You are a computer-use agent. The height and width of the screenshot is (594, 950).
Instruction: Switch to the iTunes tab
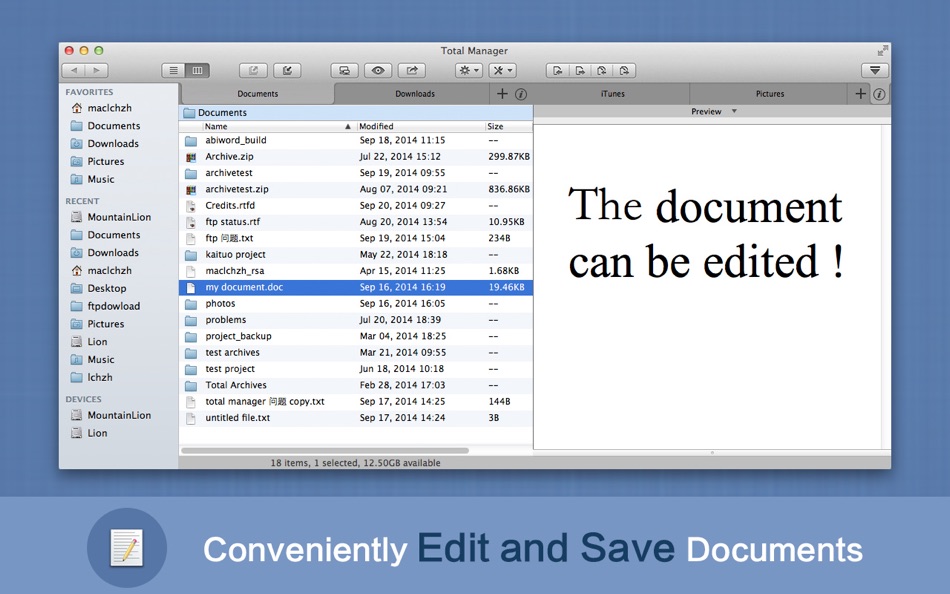613,94
